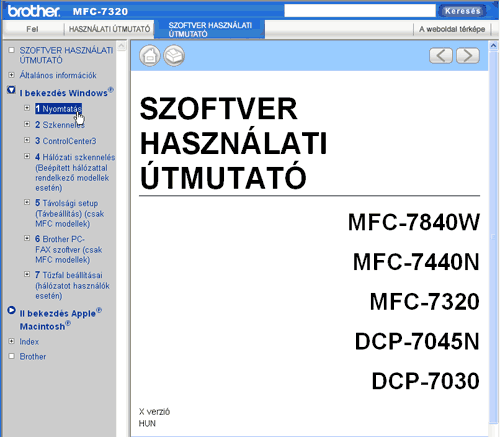
Task: Expand the II bekezdés Apple Macintosh arrow
Action: [x=11, y=310]
